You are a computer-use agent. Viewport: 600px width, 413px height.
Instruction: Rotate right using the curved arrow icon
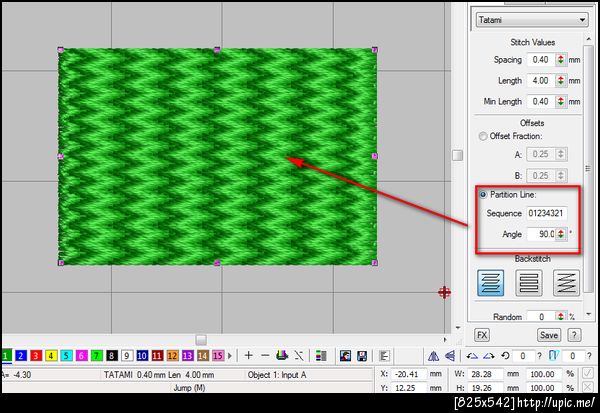click(489, 356)
